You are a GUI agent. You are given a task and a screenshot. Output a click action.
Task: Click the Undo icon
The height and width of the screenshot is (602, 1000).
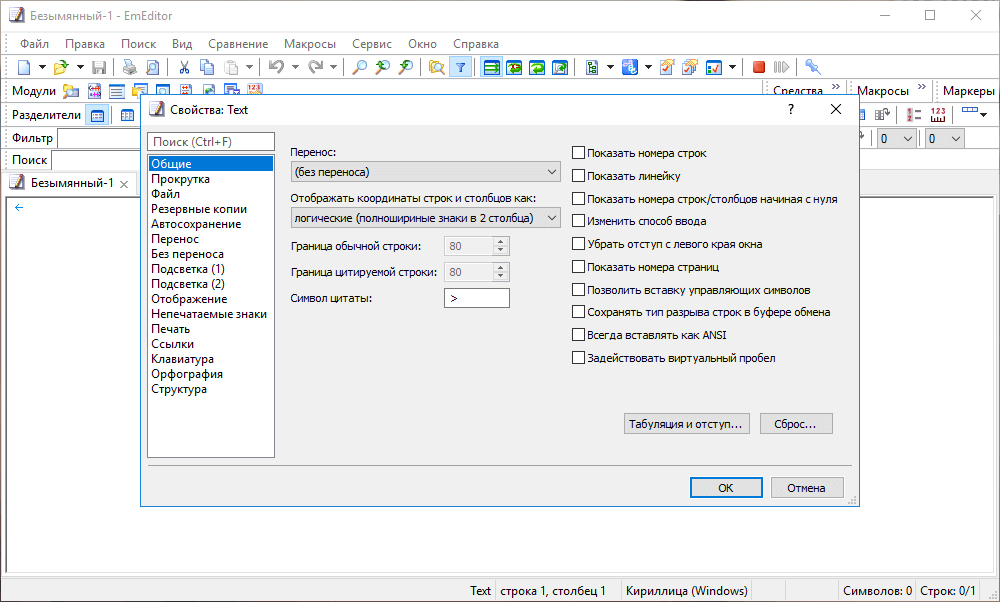pyautogui.click(x=275, y=65)
